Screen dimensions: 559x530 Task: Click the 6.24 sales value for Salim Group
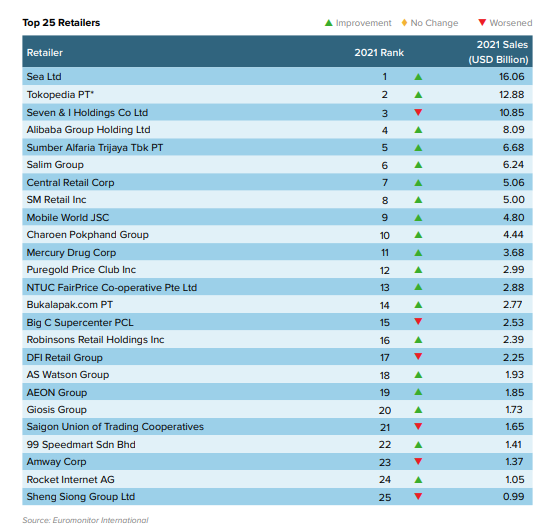(x=513, y=165)
